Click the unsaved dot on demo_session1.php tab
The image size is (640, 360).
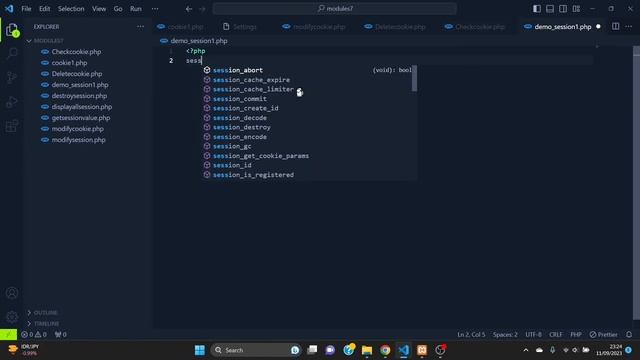tap(598, 27)
